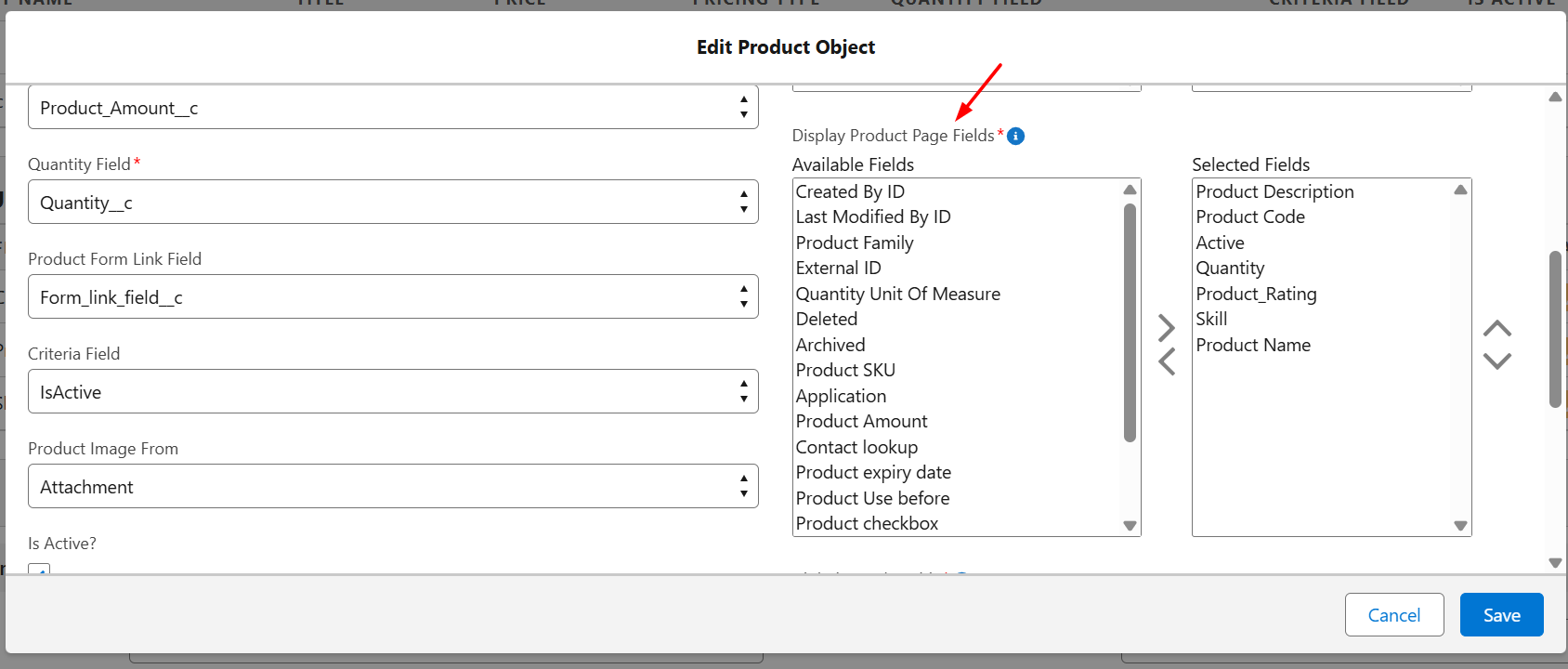Choose Product SKU from Available Fields
The image size is (1568, 669).
(x=845, y=370)
